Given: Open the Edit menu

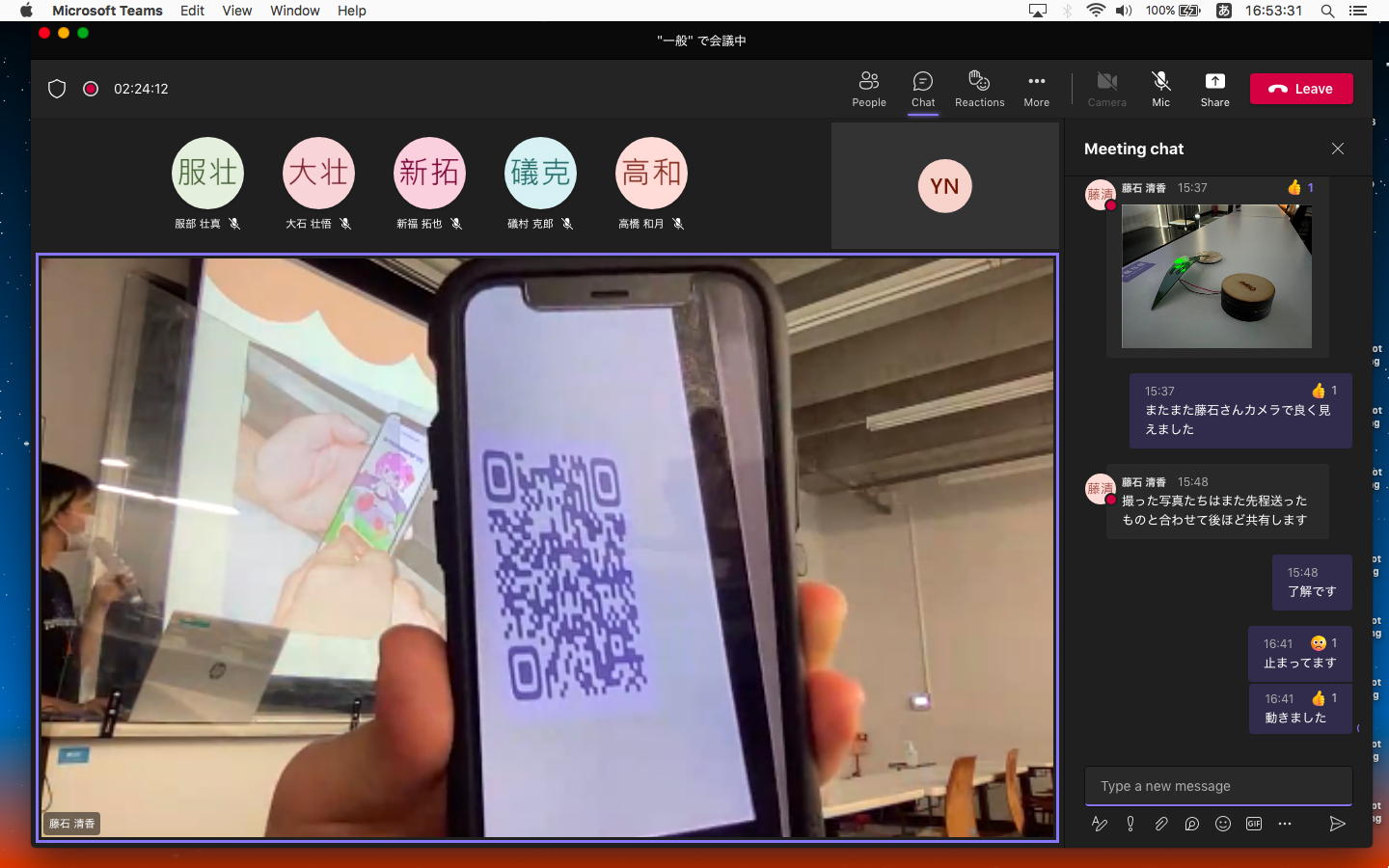Looking at the screenshot, I should click(x=192, y=11).
